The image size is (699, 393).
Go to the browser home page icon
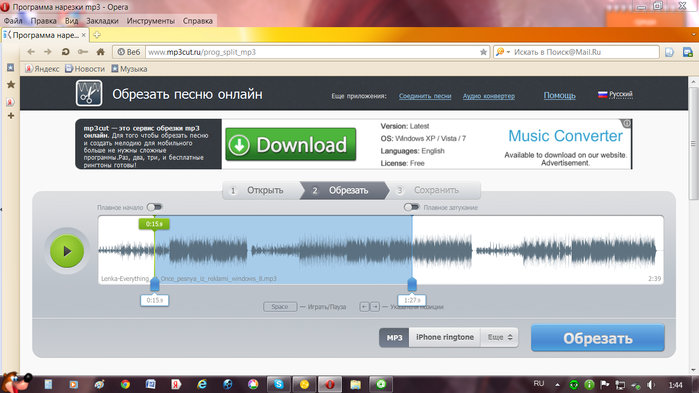[101, 52]
